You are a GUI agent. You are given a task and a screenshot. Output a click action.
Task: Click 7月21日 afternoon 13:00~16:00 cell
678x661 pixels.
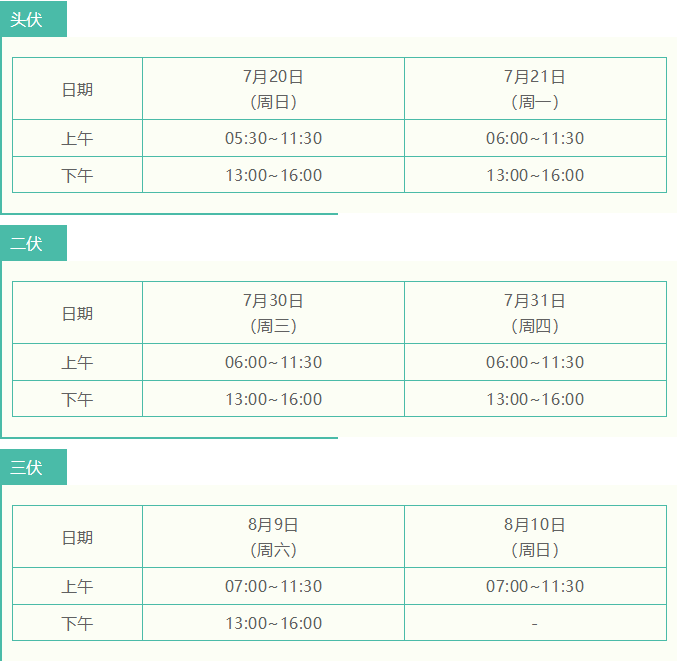tap(535, 175)
